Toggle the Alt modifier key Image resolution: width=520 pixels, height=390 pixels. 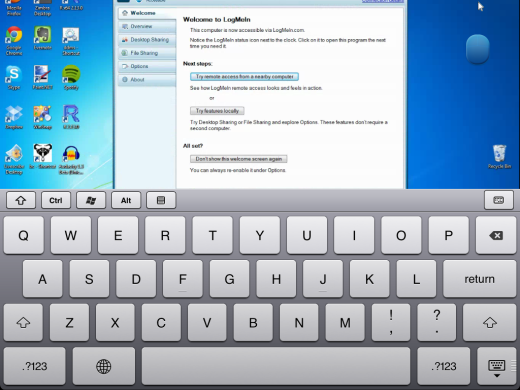coord(126,200)
